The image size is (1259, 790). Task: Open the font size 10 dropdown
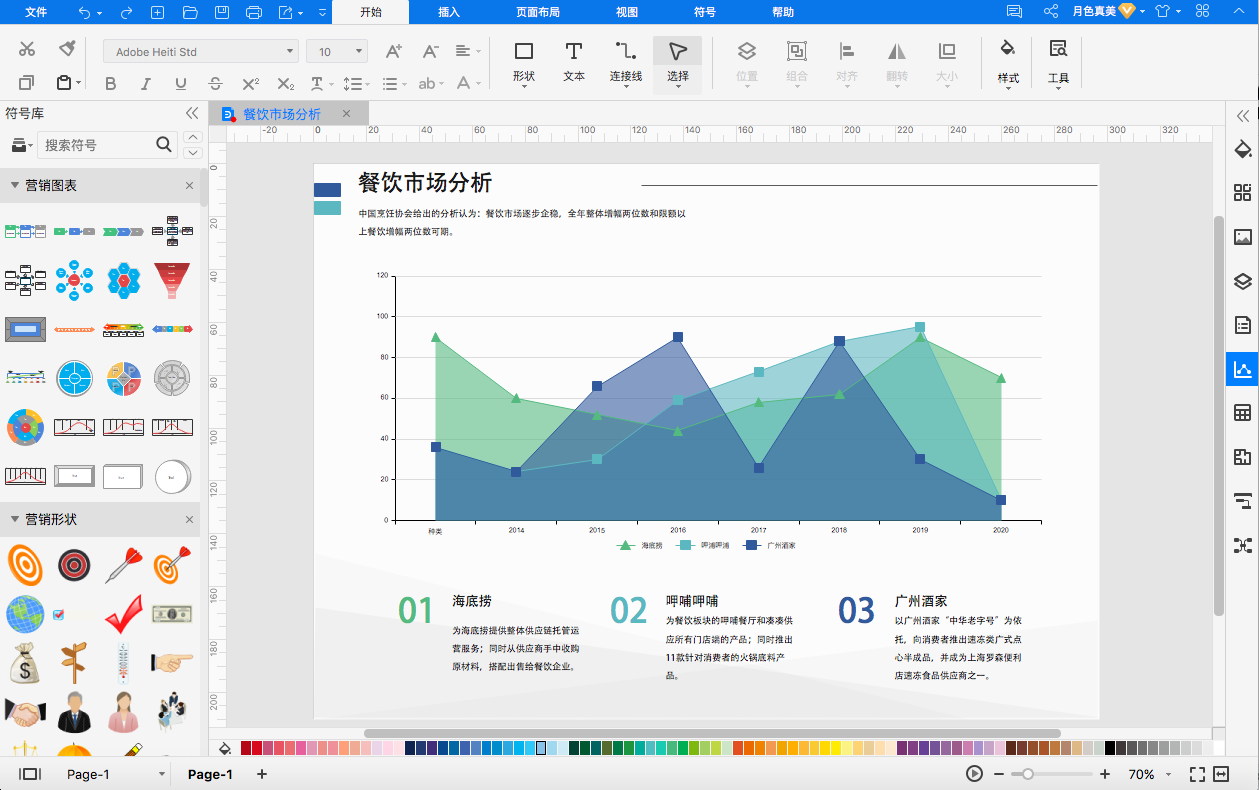[337, 51]
